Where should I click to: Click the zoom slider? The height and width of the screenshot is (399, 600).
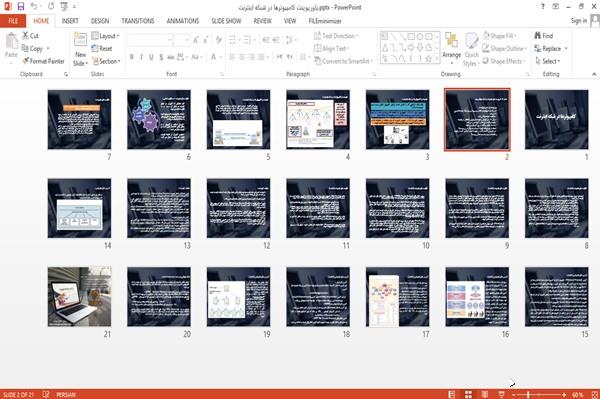539,394
